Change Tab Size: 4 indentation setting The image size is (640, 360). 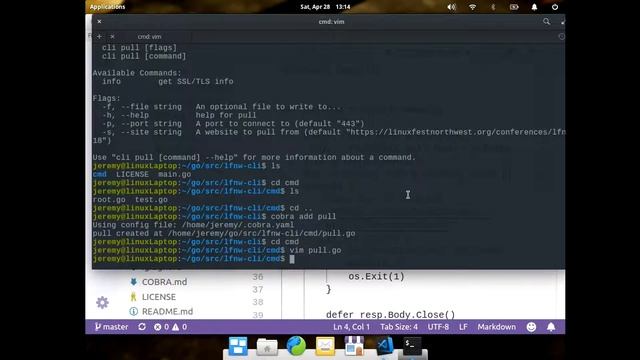(x=399, y=327)
